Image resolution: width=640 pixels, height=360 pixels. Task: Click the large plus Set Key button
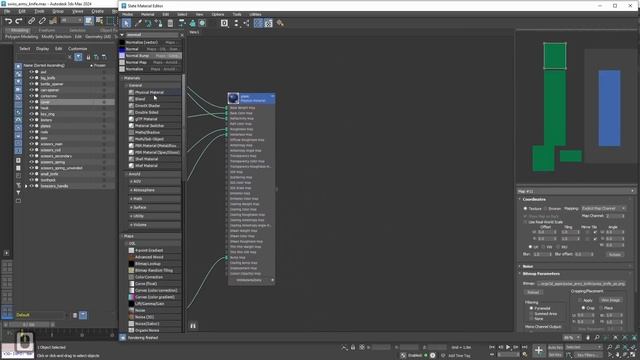539,350
